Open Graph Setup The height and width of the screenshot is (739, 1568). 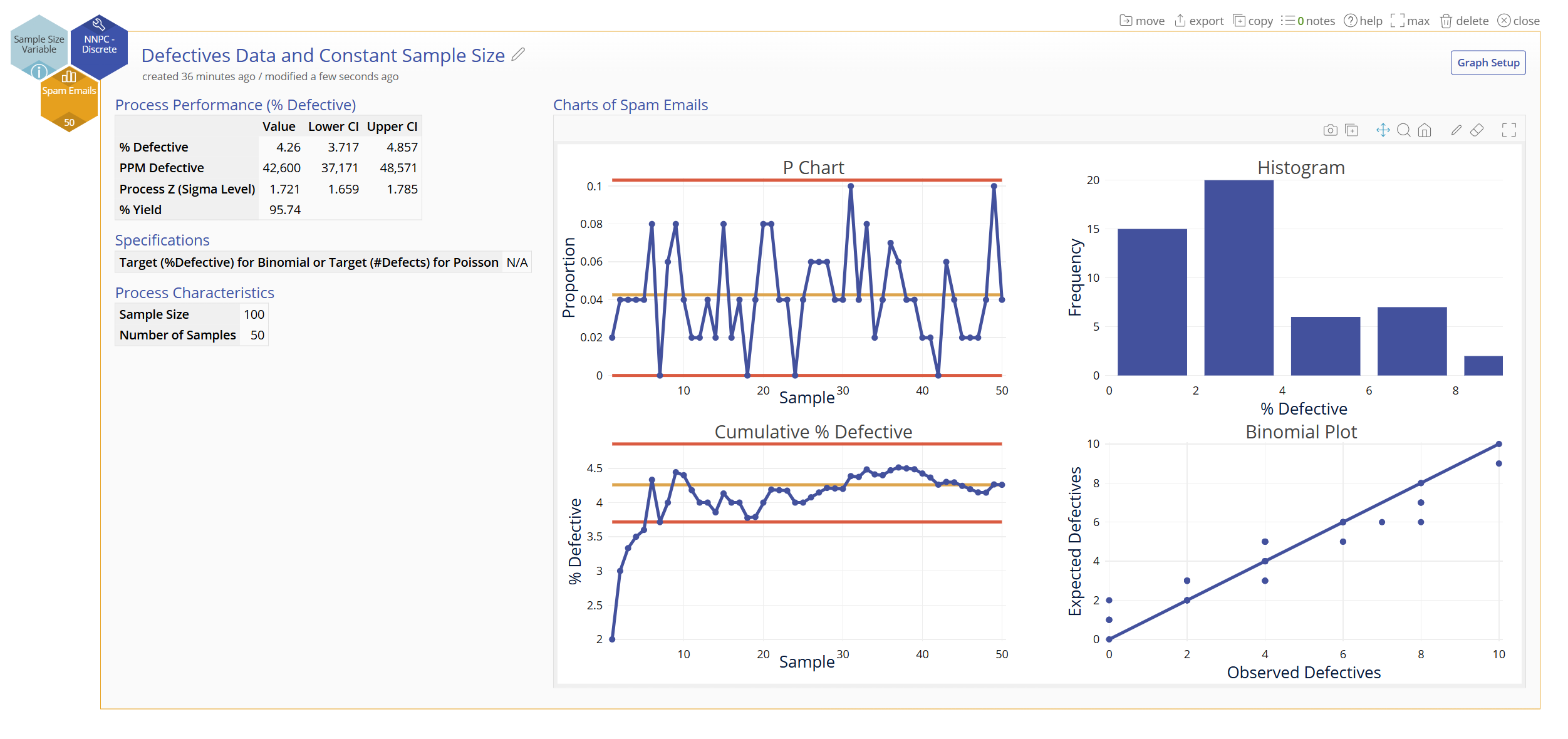1488,63
